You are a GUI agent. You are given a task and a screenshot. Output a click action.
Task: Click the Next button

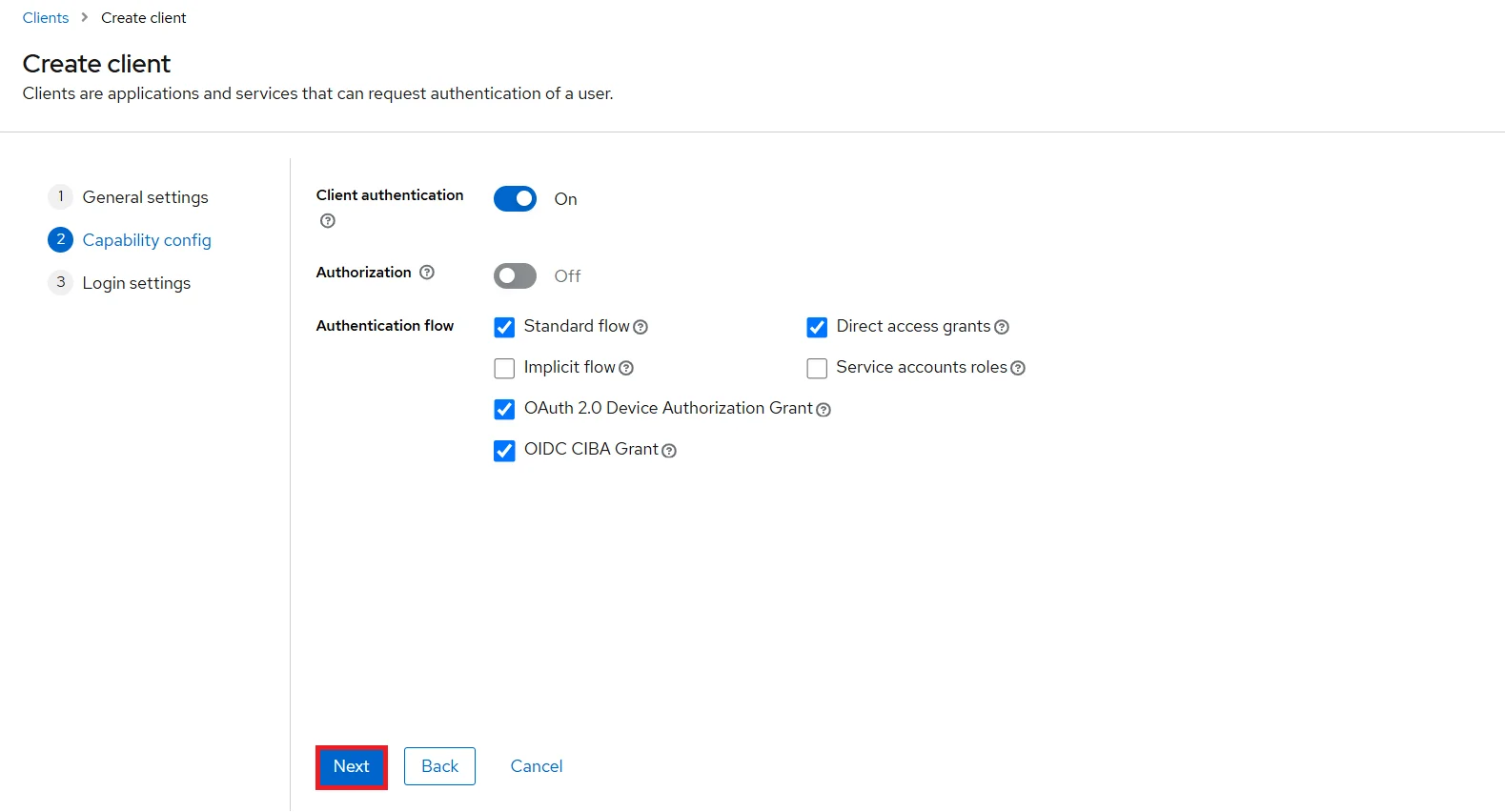coord(351,766)
